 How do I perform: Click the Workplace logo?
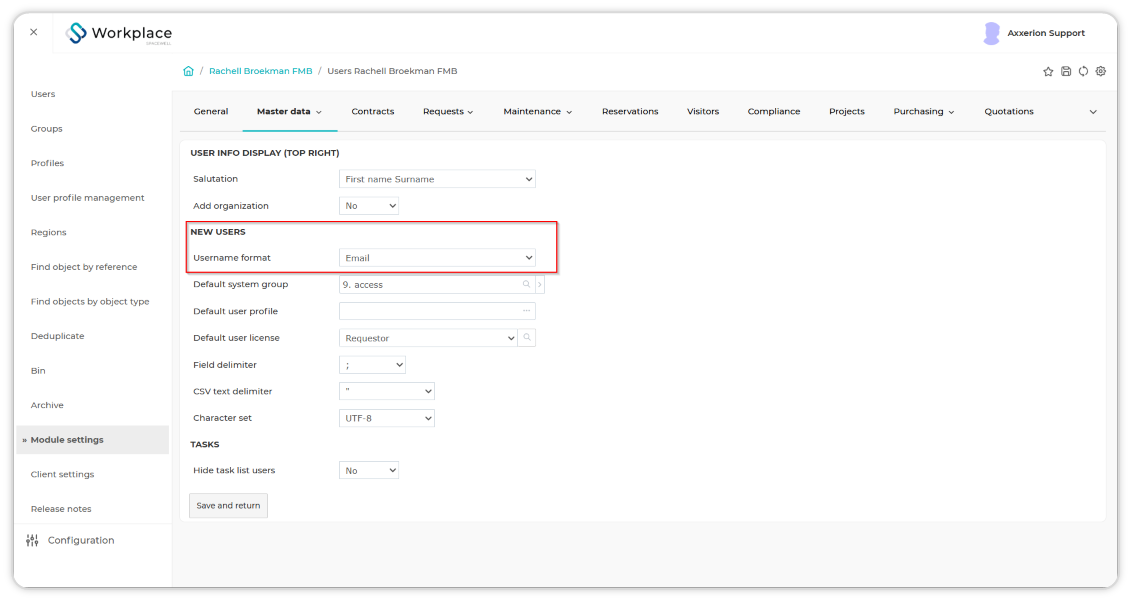coord(119,33)
